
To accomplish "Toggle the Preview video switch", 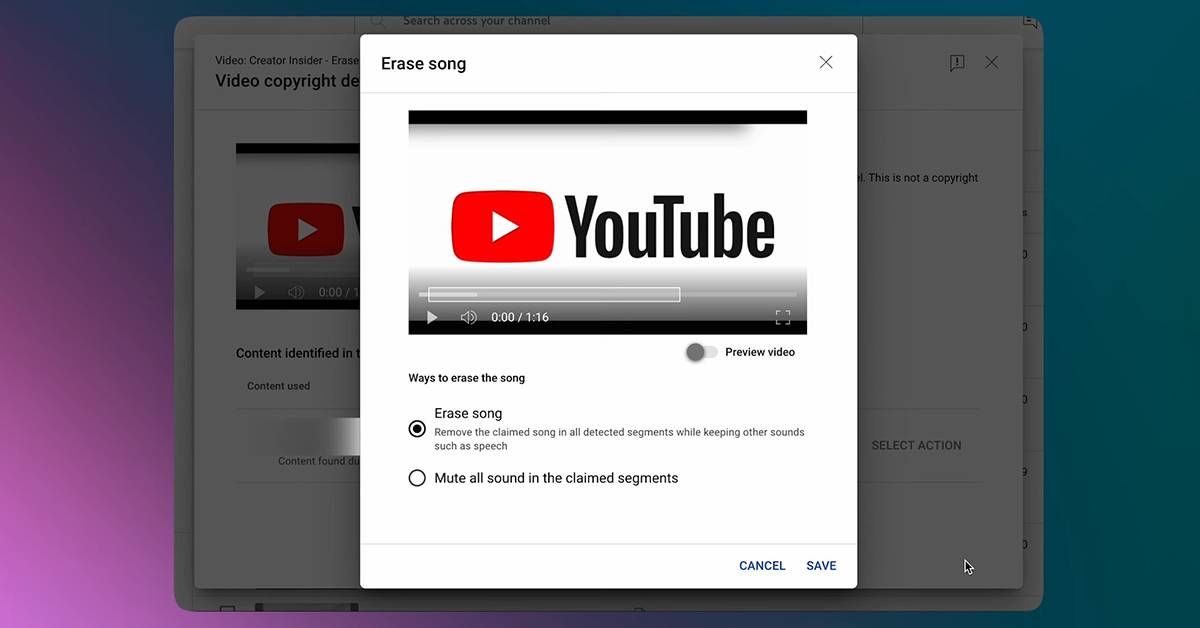I will click(701, 352).
